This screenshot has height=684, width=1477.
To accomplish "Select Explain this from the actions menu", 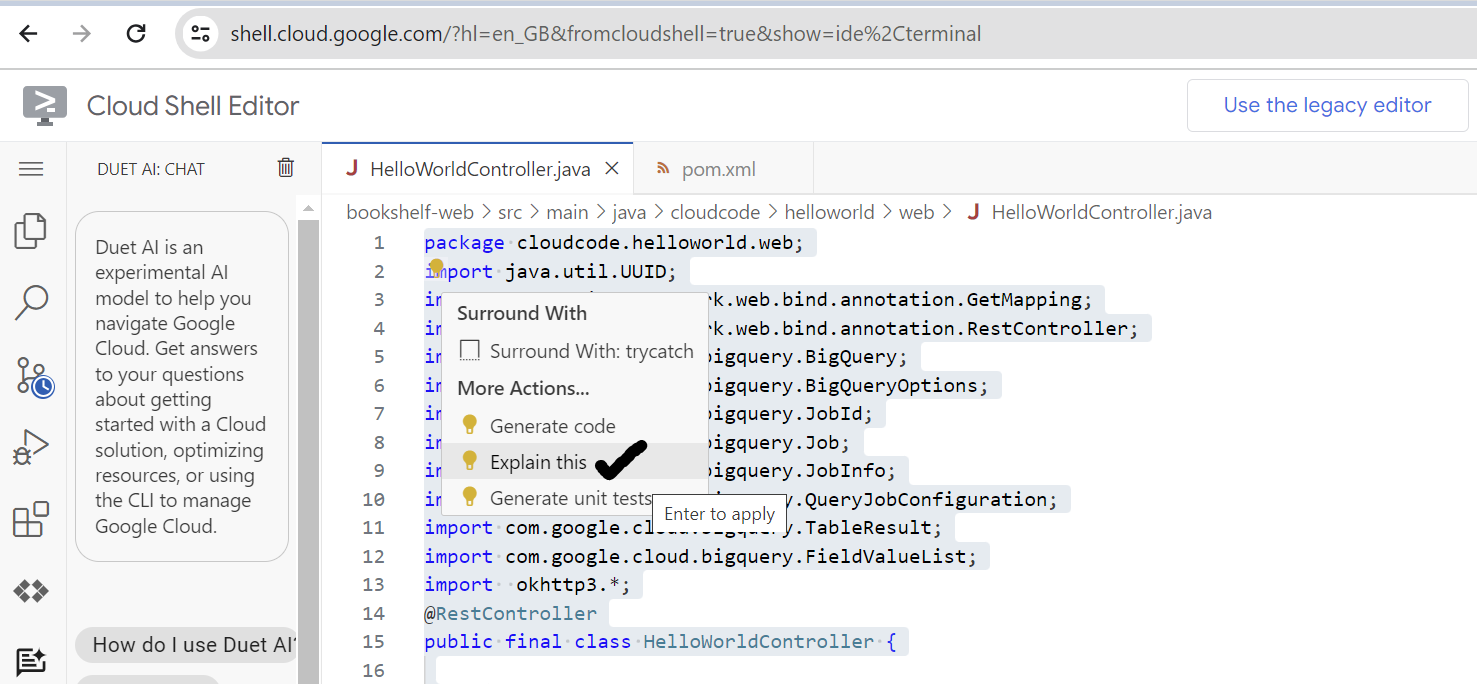I will tap(538, 462).
